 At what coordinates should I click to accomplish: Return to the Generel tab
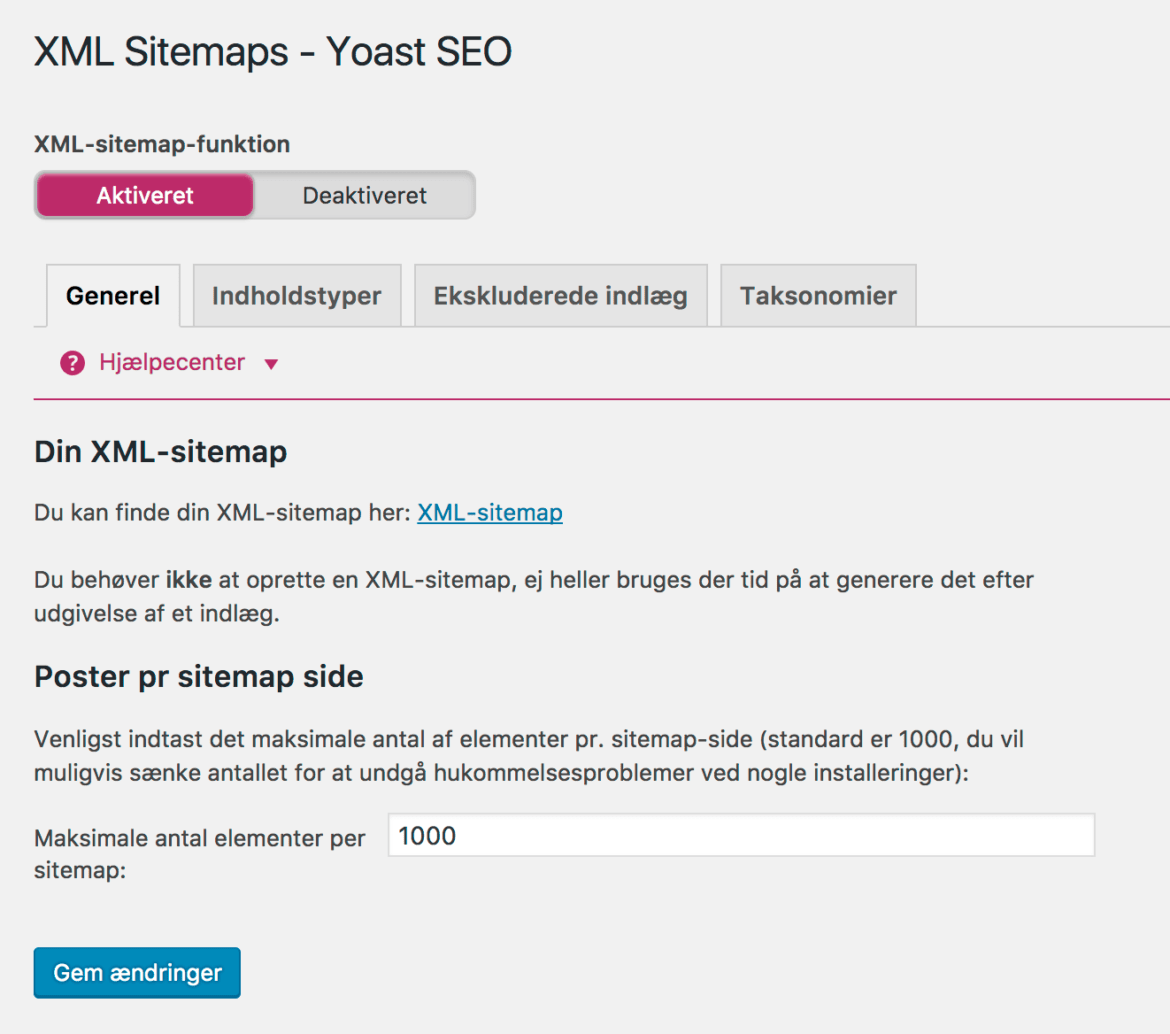pyautogui.click(x=112, y=295)
